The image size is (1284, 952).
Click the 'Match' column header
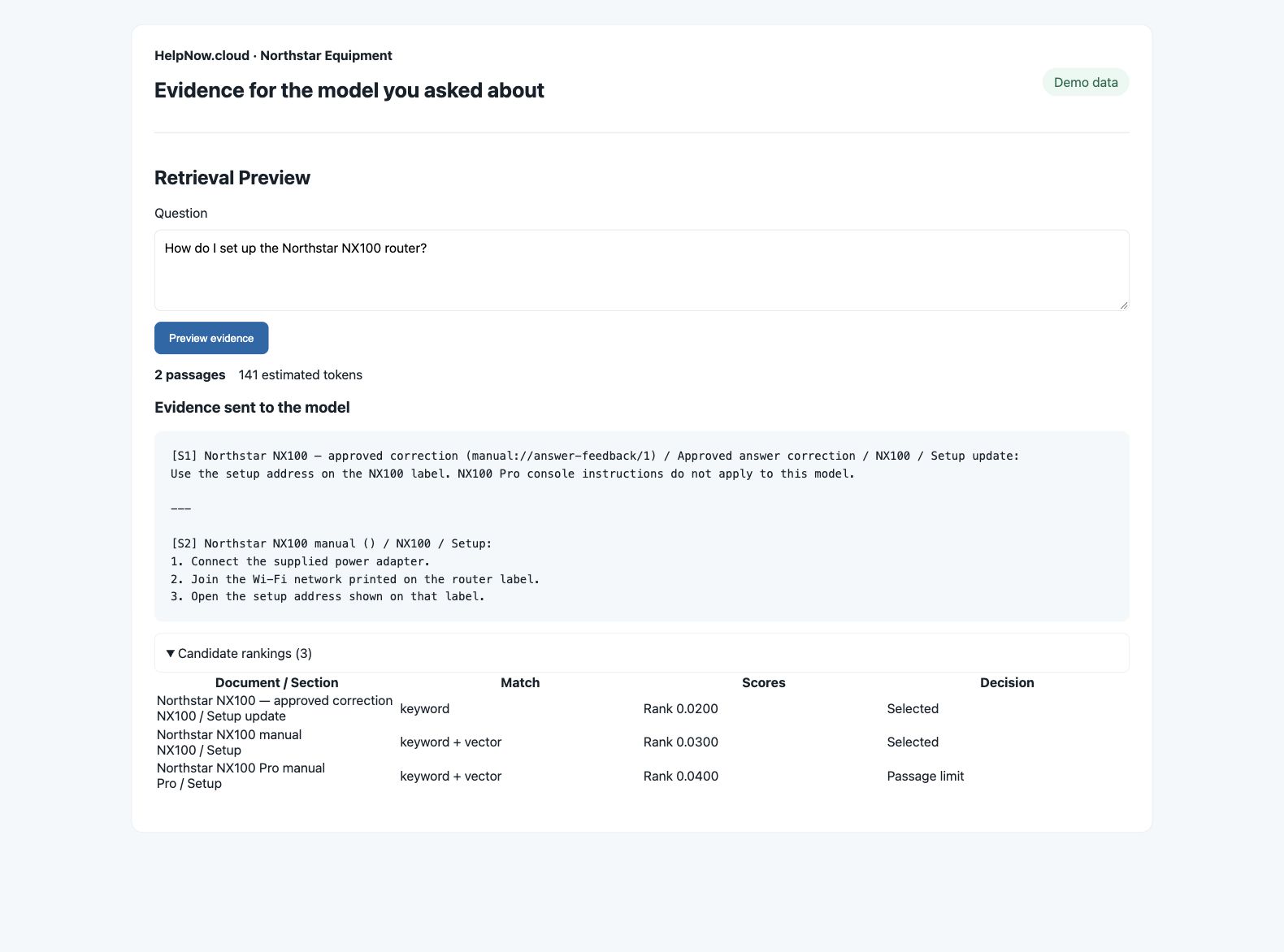(x=520, y=682)
